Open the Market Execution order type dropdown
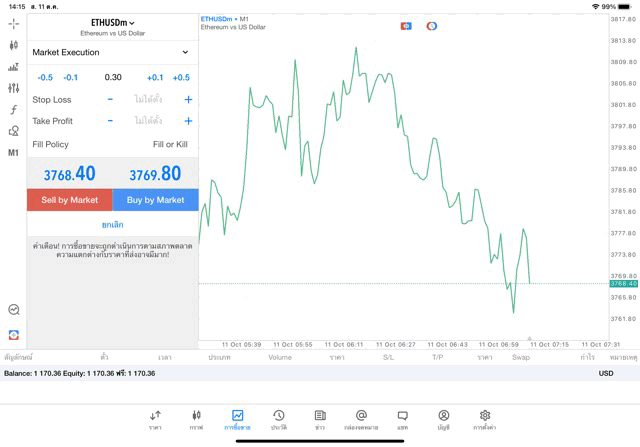The width and height of the screenshot is (640, 447). coord(110,52)
